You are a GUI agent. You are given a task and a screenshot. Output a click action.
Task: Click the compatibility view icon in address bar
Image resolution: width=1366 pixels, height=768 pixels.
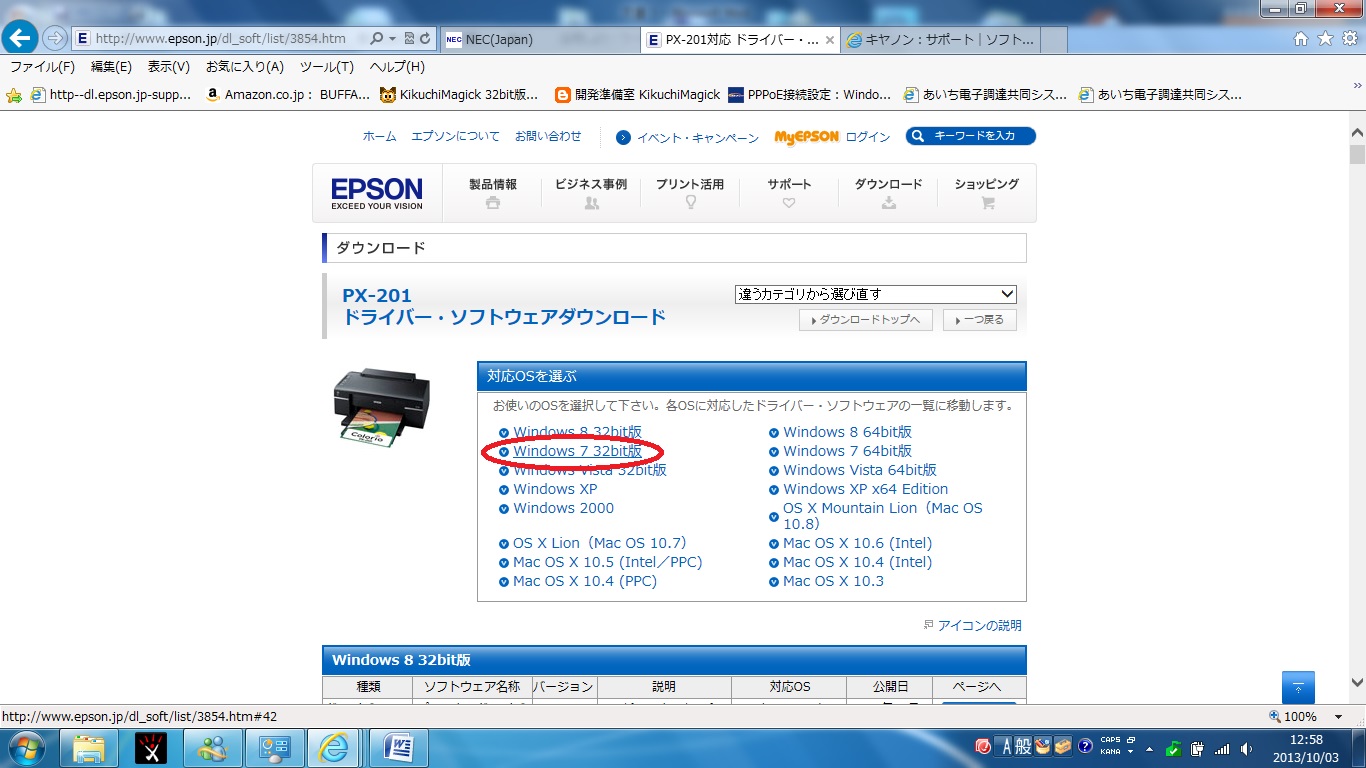[x=409, y=39]
